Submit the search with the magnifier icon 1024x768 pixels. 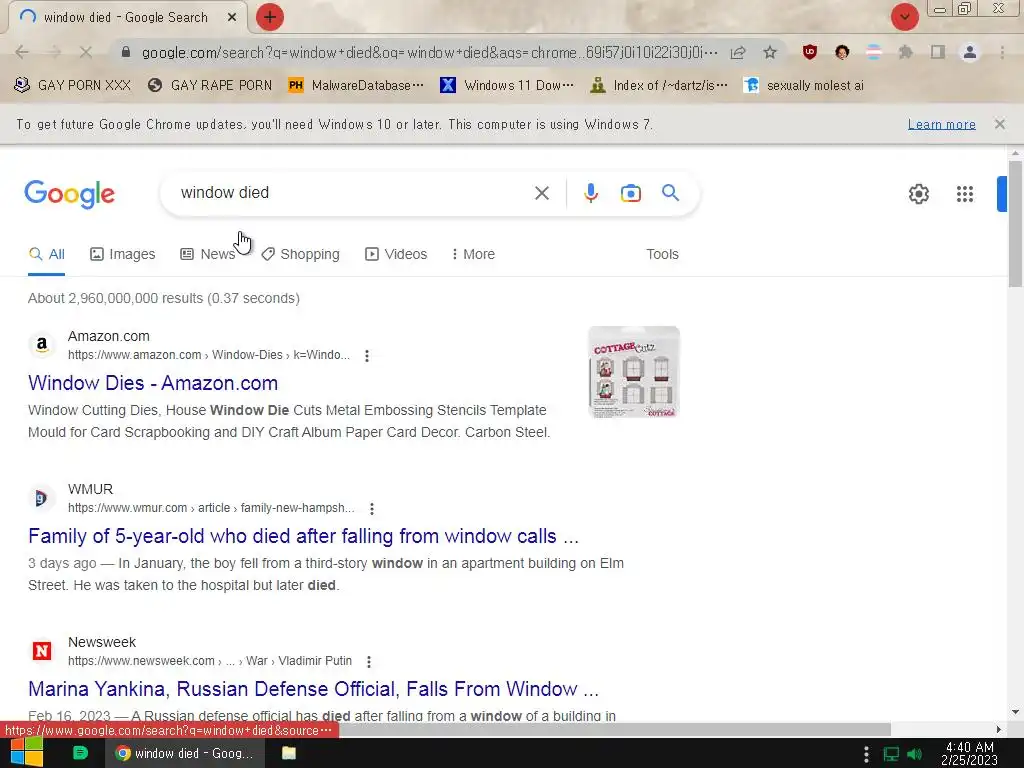[670, 193]
